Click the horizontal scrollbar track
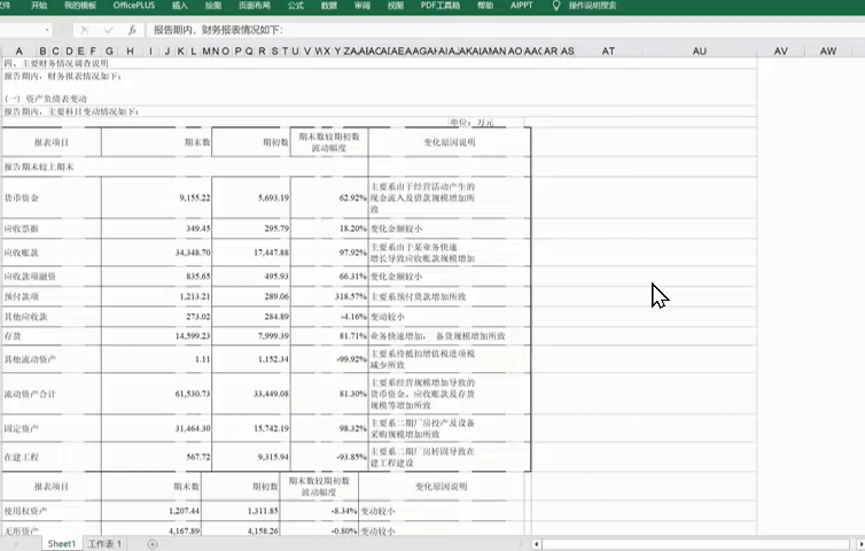The height and width of the screenshot is (551, 865). click(x=698, y=544)
